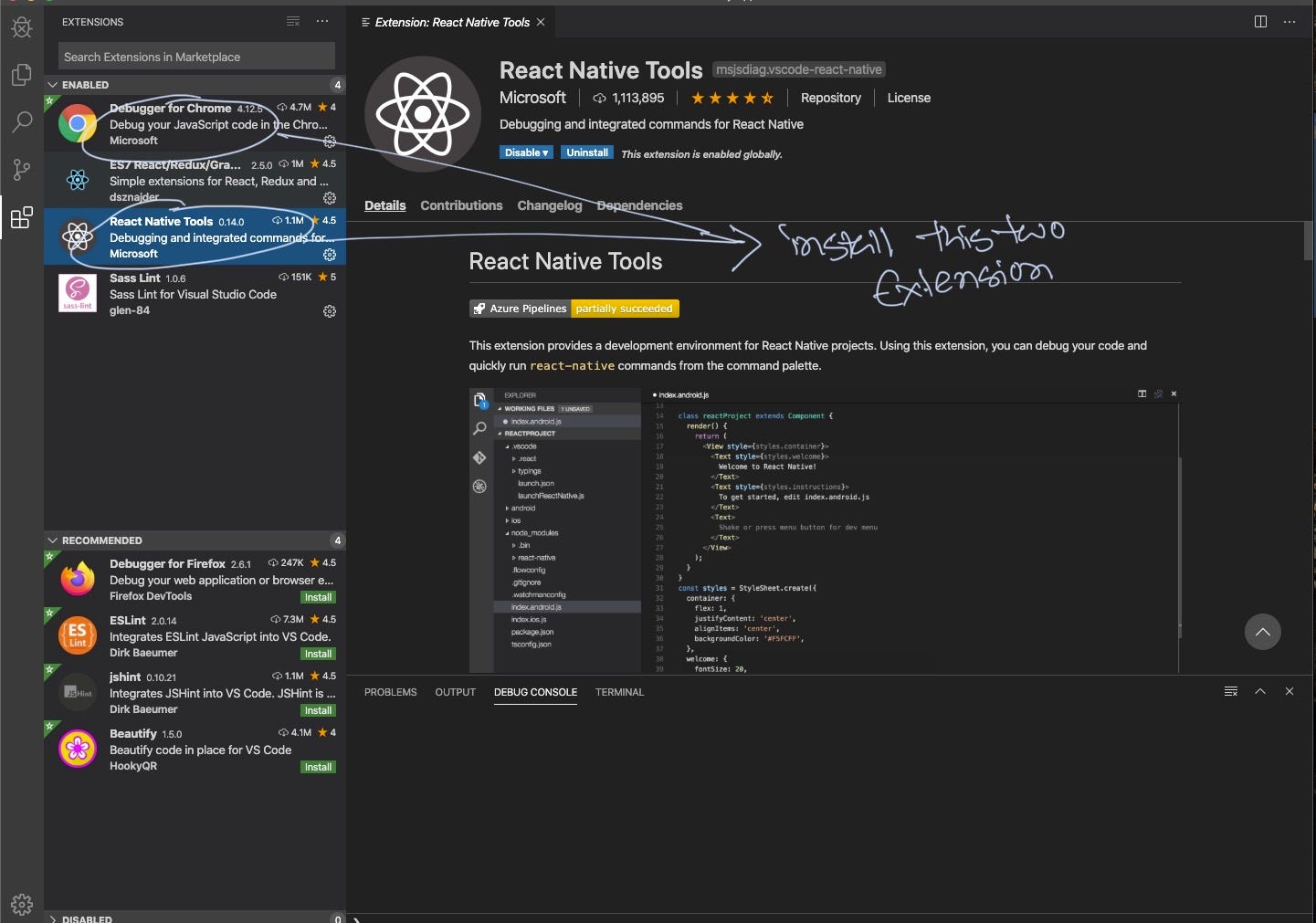Image resolution: width=1316 pixels, height=923 pixels.
Task: Open the Repository link
Action: pos(830,98)
